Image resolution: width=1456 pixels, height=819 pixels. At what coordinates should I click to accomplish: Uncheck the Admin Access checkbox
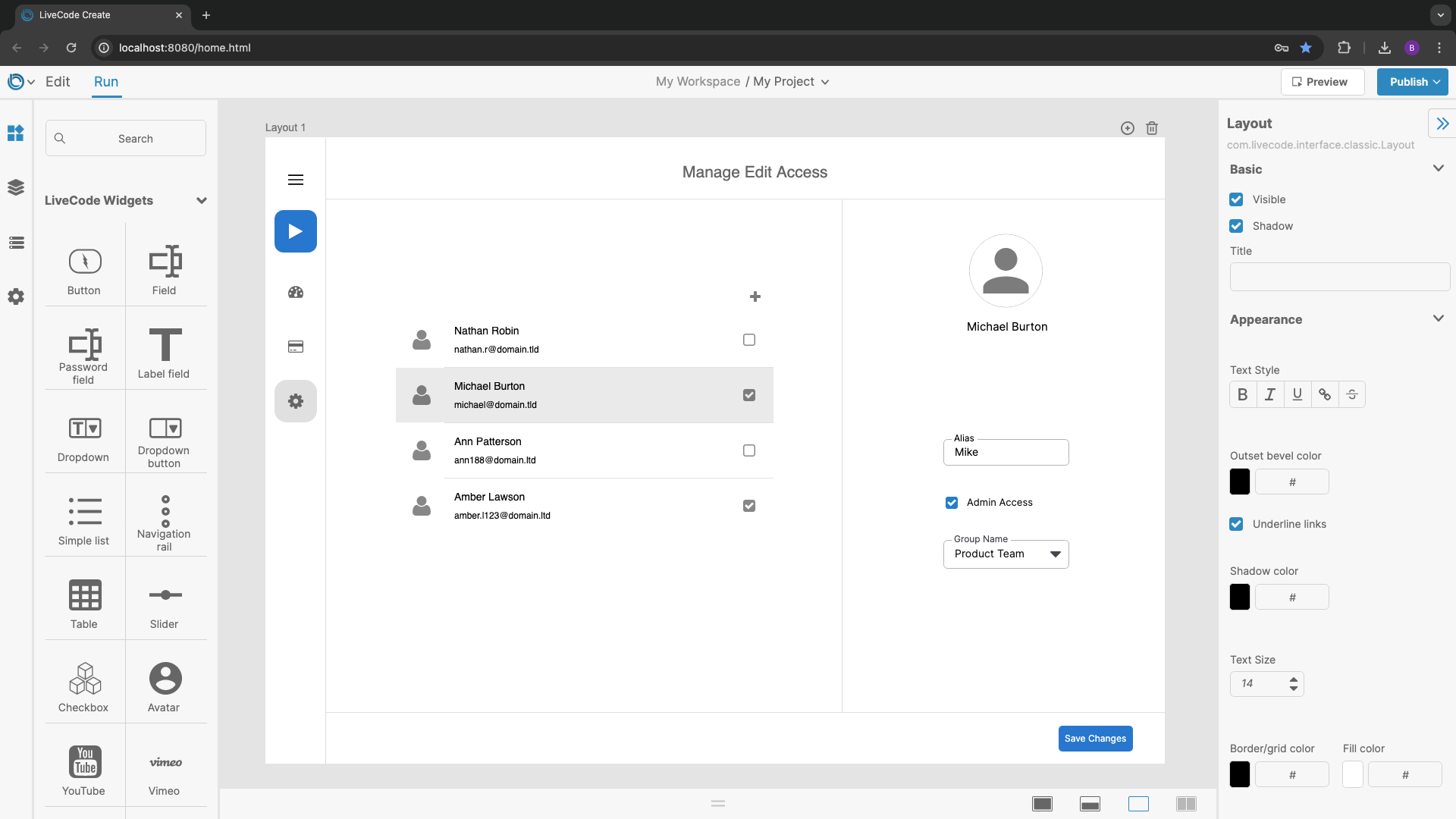point(952,502)
